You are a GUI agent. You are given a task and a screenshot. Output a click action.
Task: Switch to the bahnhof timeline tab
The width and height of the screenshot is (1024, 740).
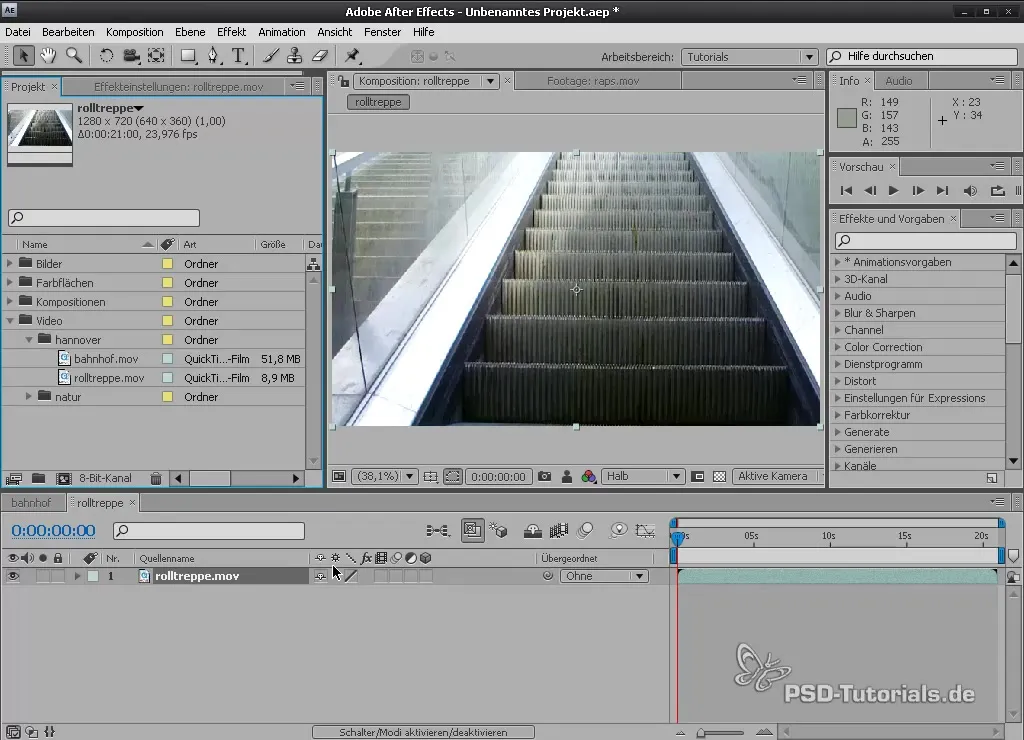pyautogui.click(x=31, y=503)
